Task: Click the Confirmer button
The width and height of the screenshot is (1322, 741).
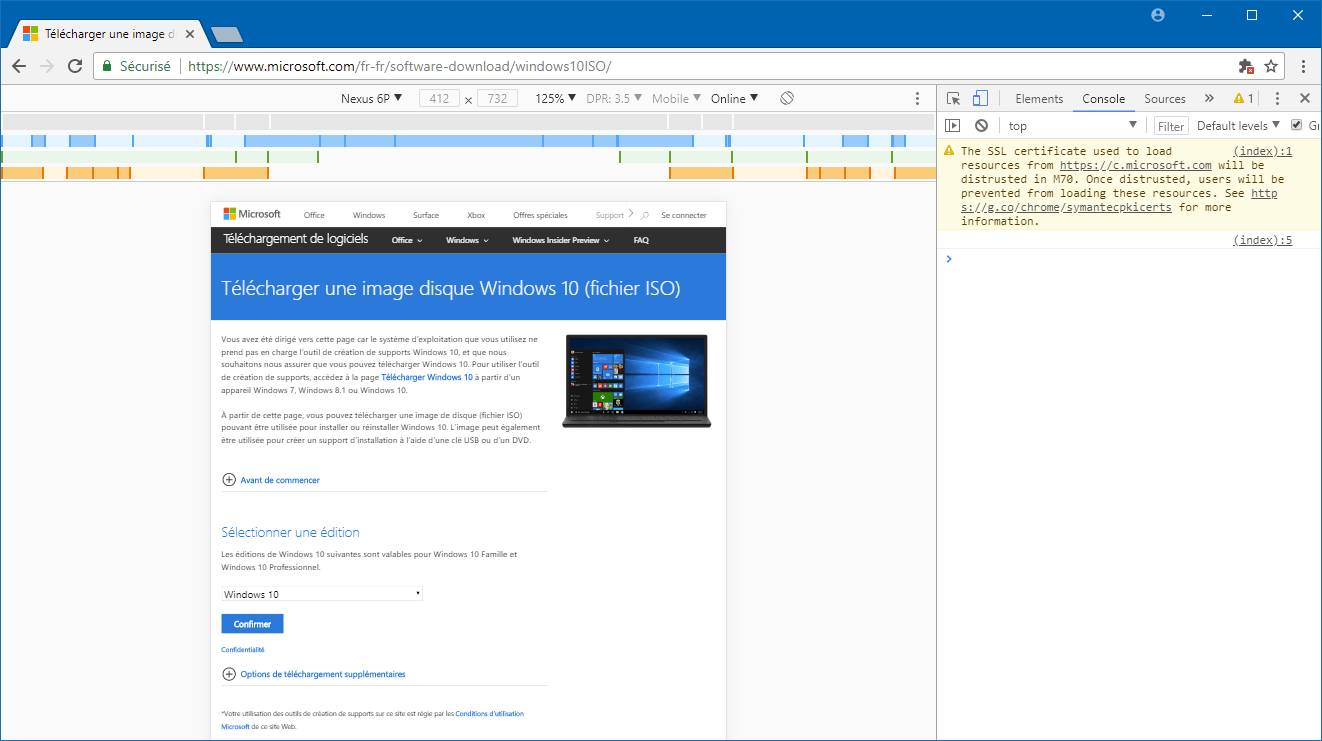Action: tap(252, 624)
